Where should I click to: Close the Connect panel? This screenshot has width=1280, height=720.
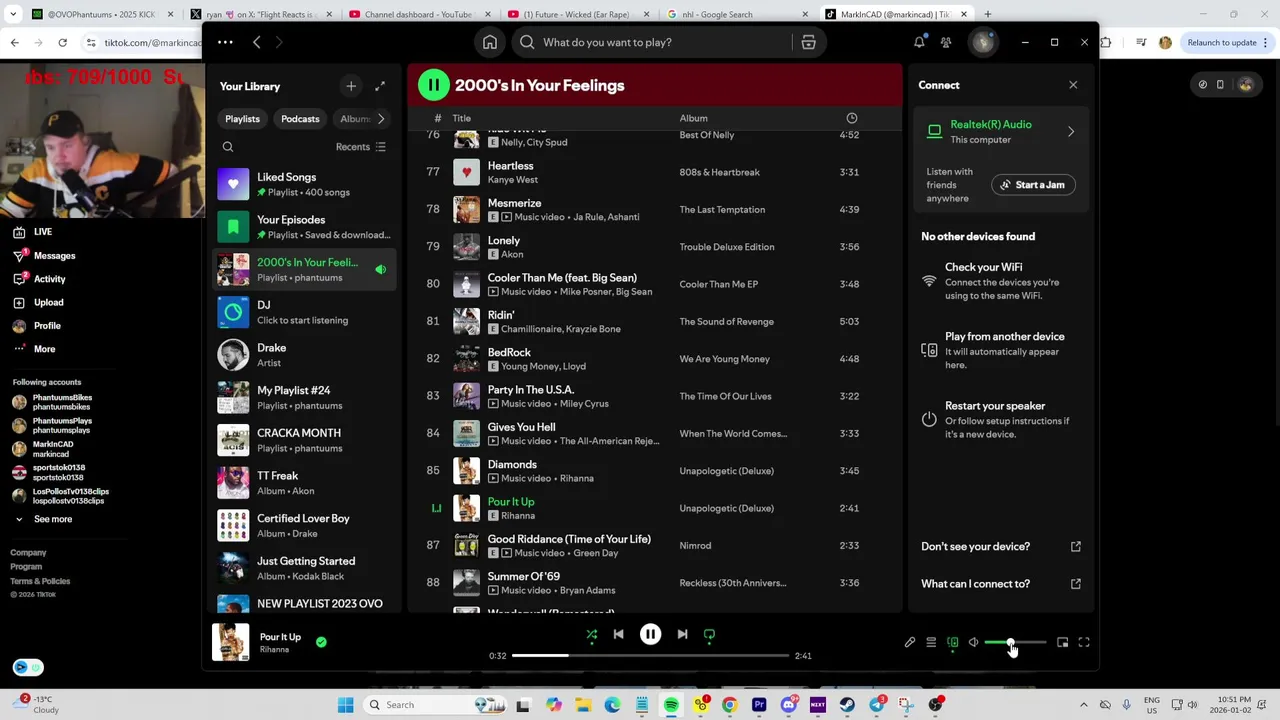coord(1073,85)
